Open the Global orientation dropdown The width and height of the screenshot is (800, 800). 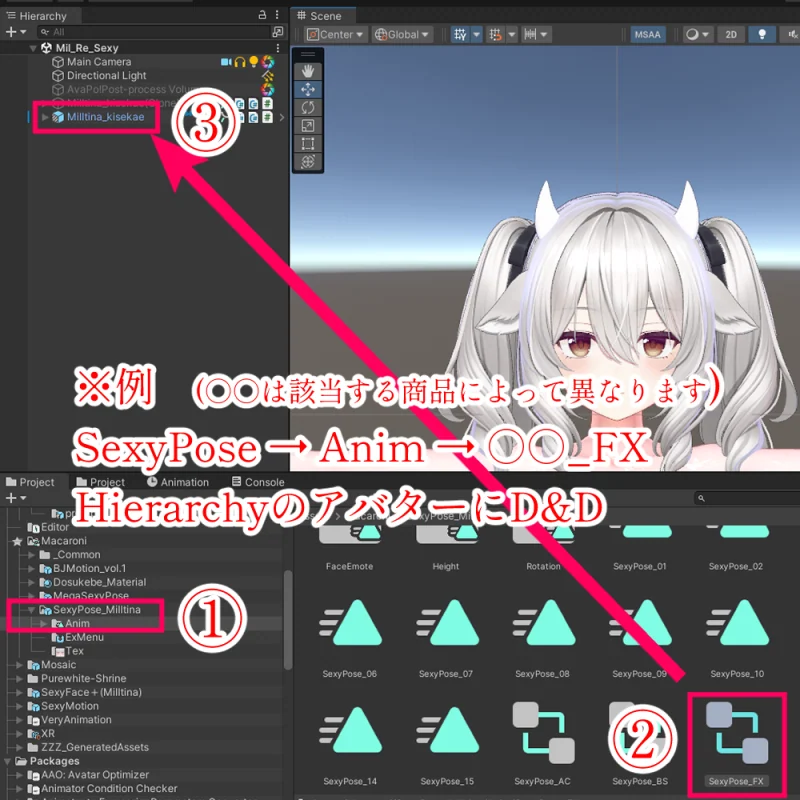402,35
